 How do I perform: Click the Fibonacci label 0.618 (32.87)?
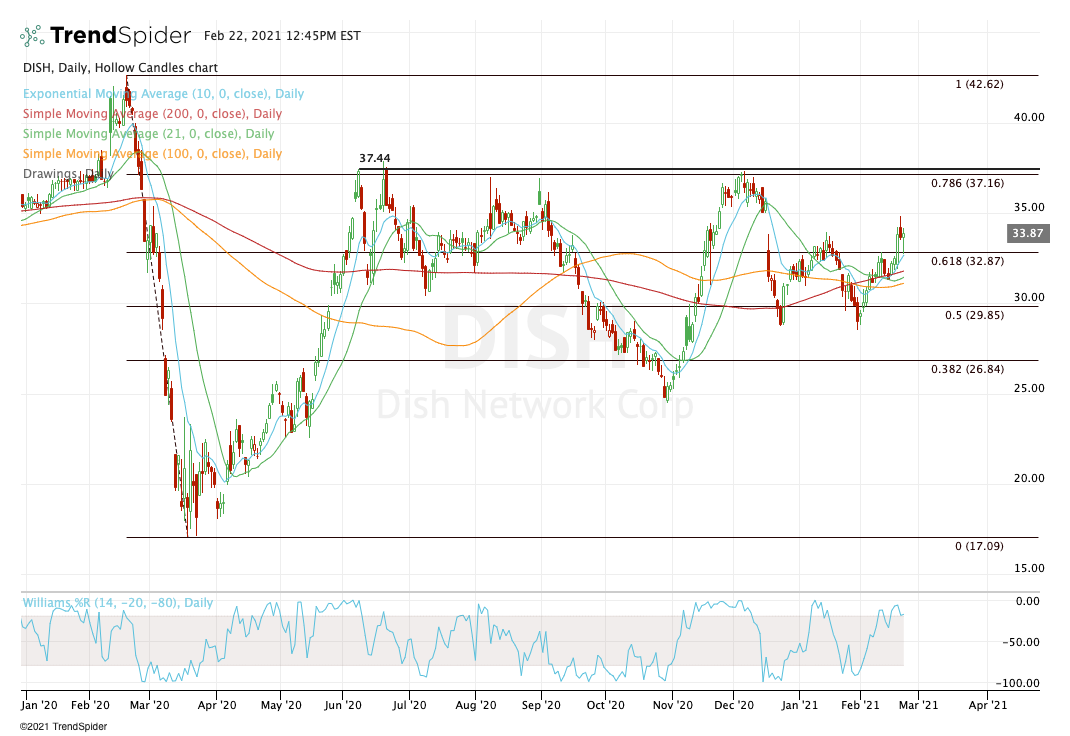point(968,261)
